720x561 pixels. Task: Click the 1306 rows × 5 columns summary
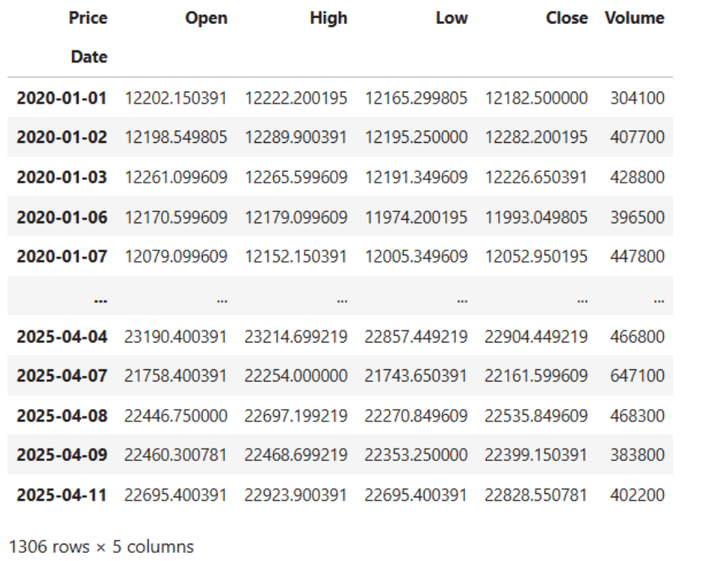click(101, 546)
